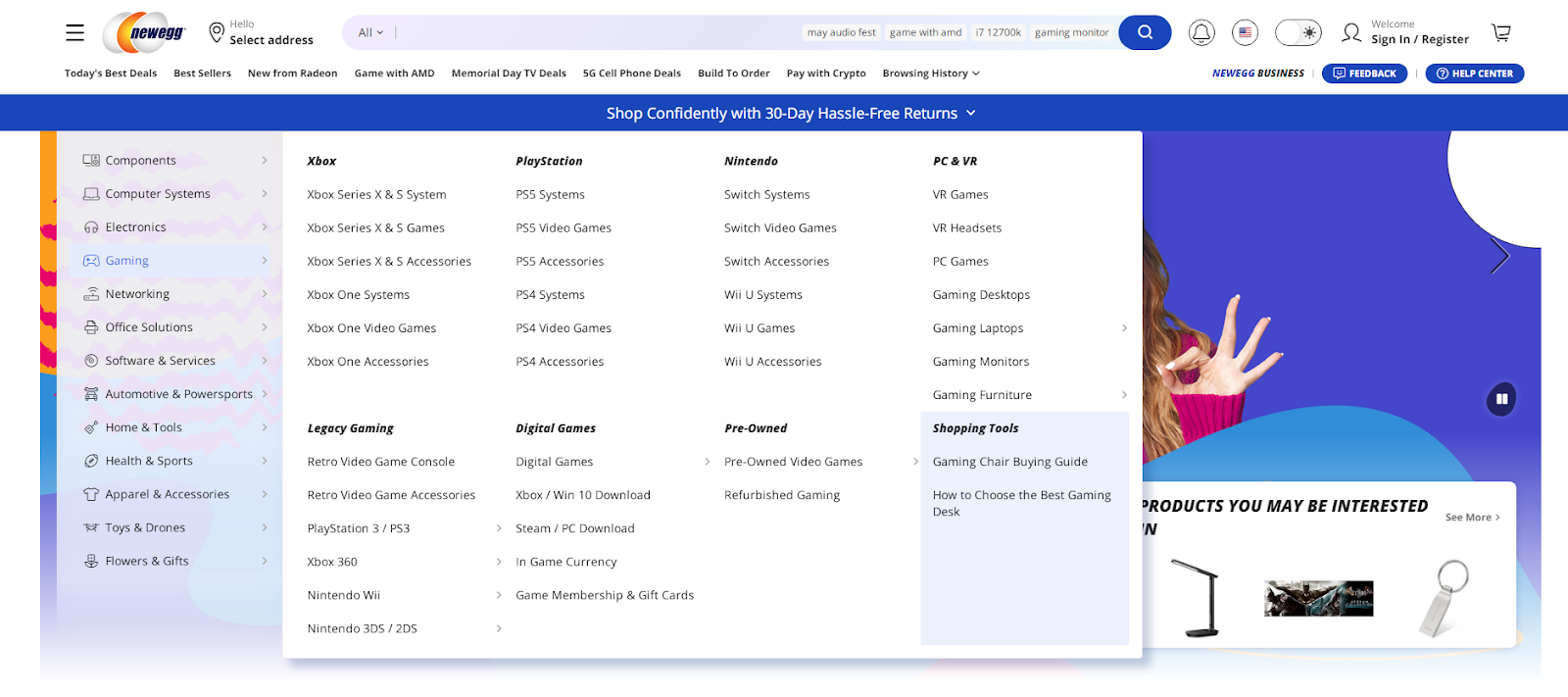1568x697 pixels.
Task: Open Gaming Chair Buying Guide
Action: point(1010,462)
